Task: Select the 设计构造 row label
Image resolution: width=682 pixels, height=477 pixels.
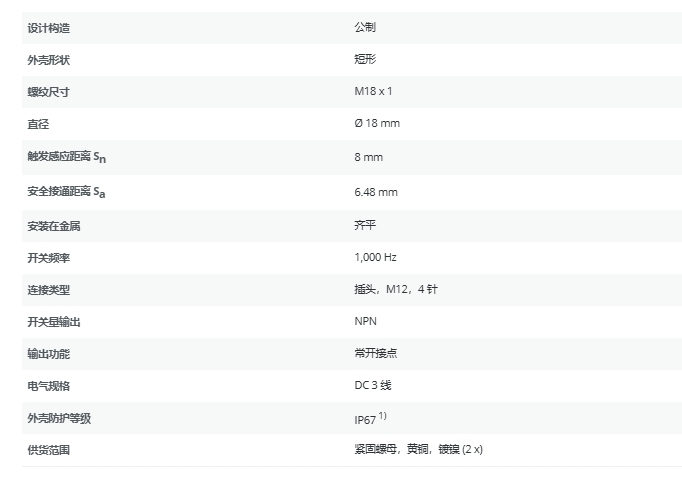Action: 48,28
